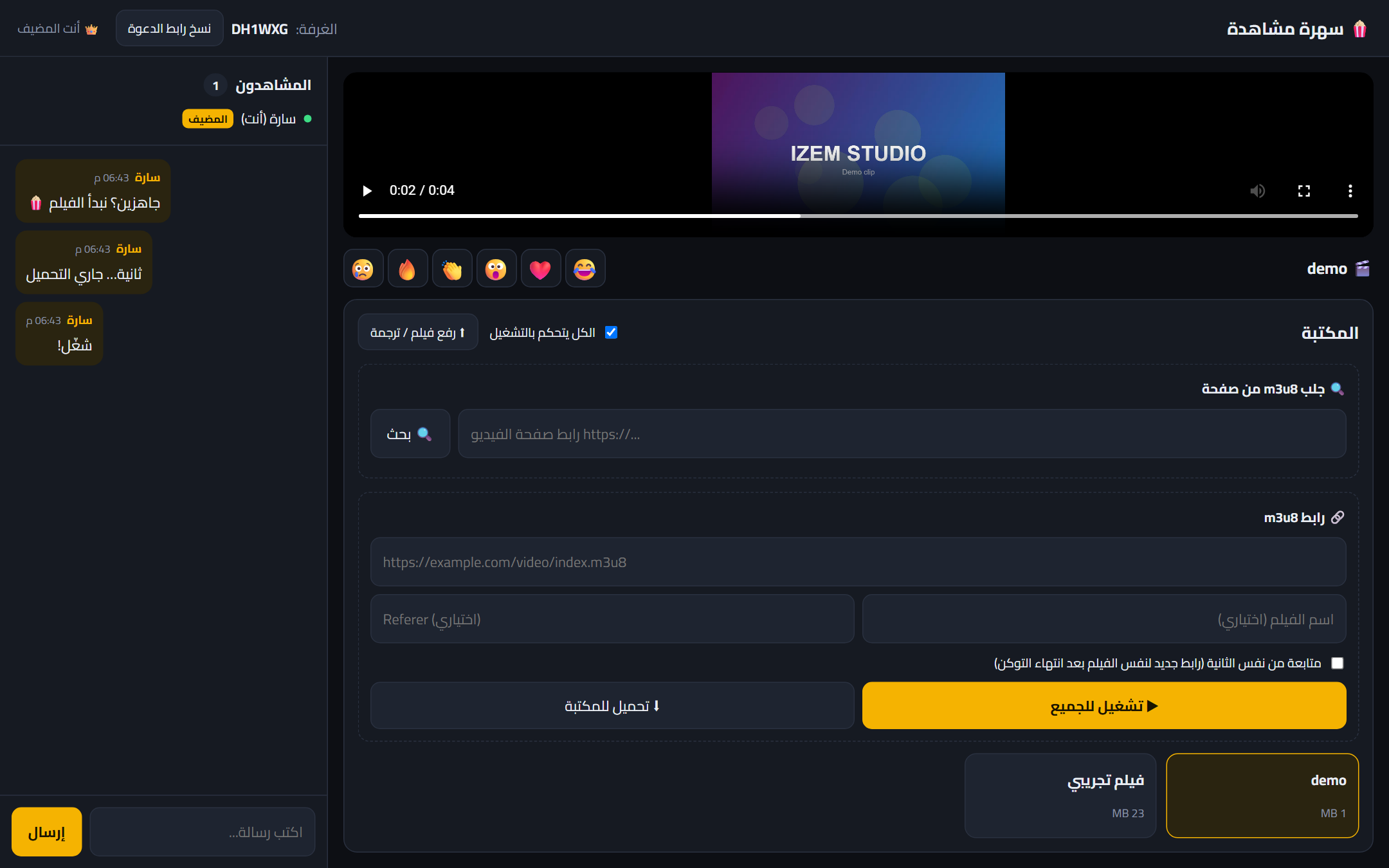
Task: Click the 'سهرة مشاهدة' app title
Action: coord(1296,29)
